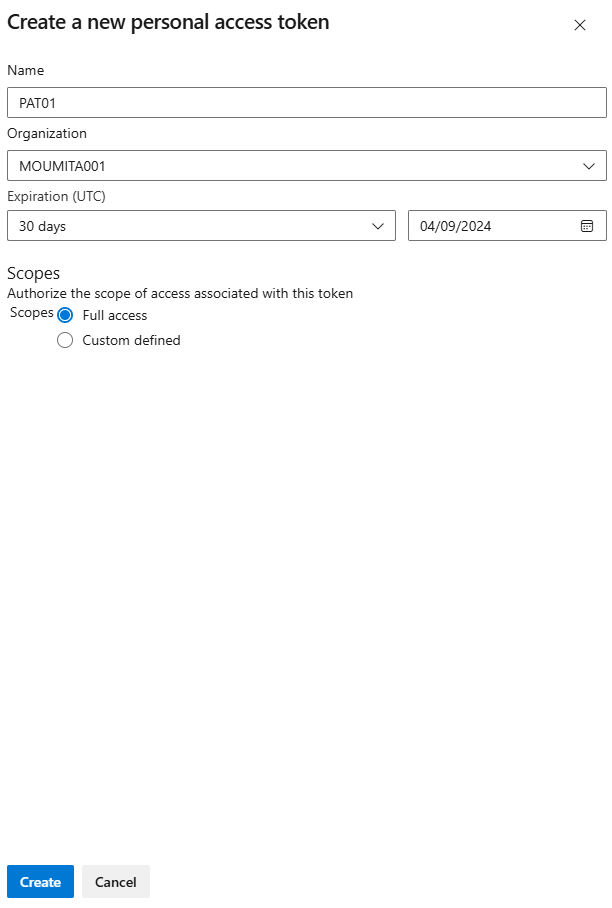Image resolution: width=612 pixels, height=908 pixels.
Task: Select the Custom defined radio button
Action: tap(65, 340)
